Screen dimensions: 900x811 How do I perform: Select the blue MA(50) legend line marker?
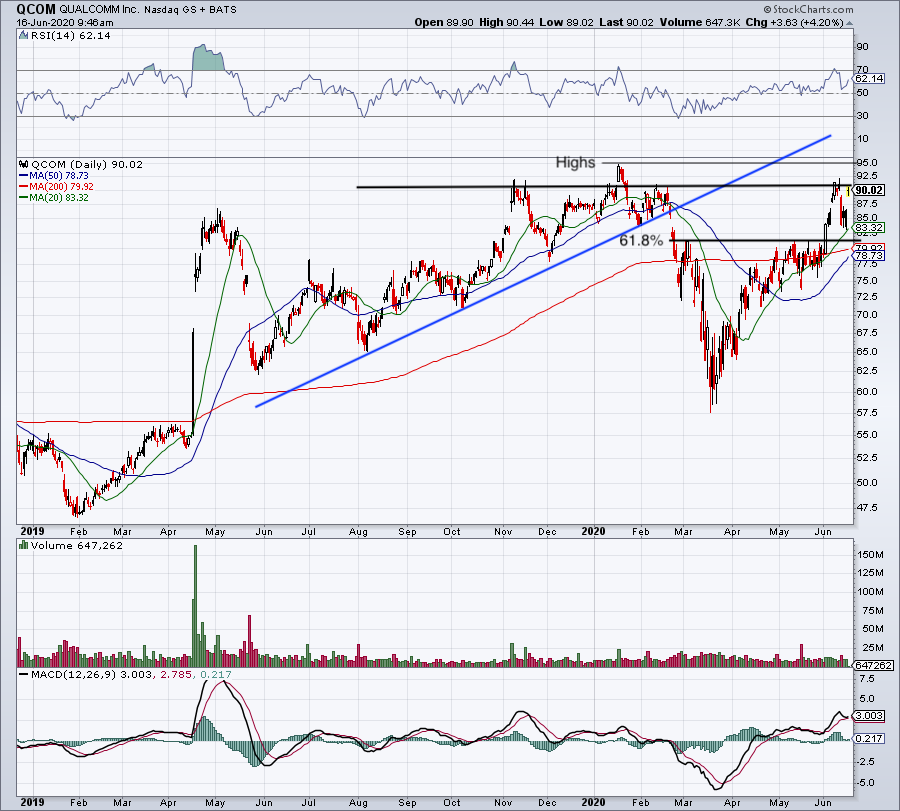click(x=24, y=176)
